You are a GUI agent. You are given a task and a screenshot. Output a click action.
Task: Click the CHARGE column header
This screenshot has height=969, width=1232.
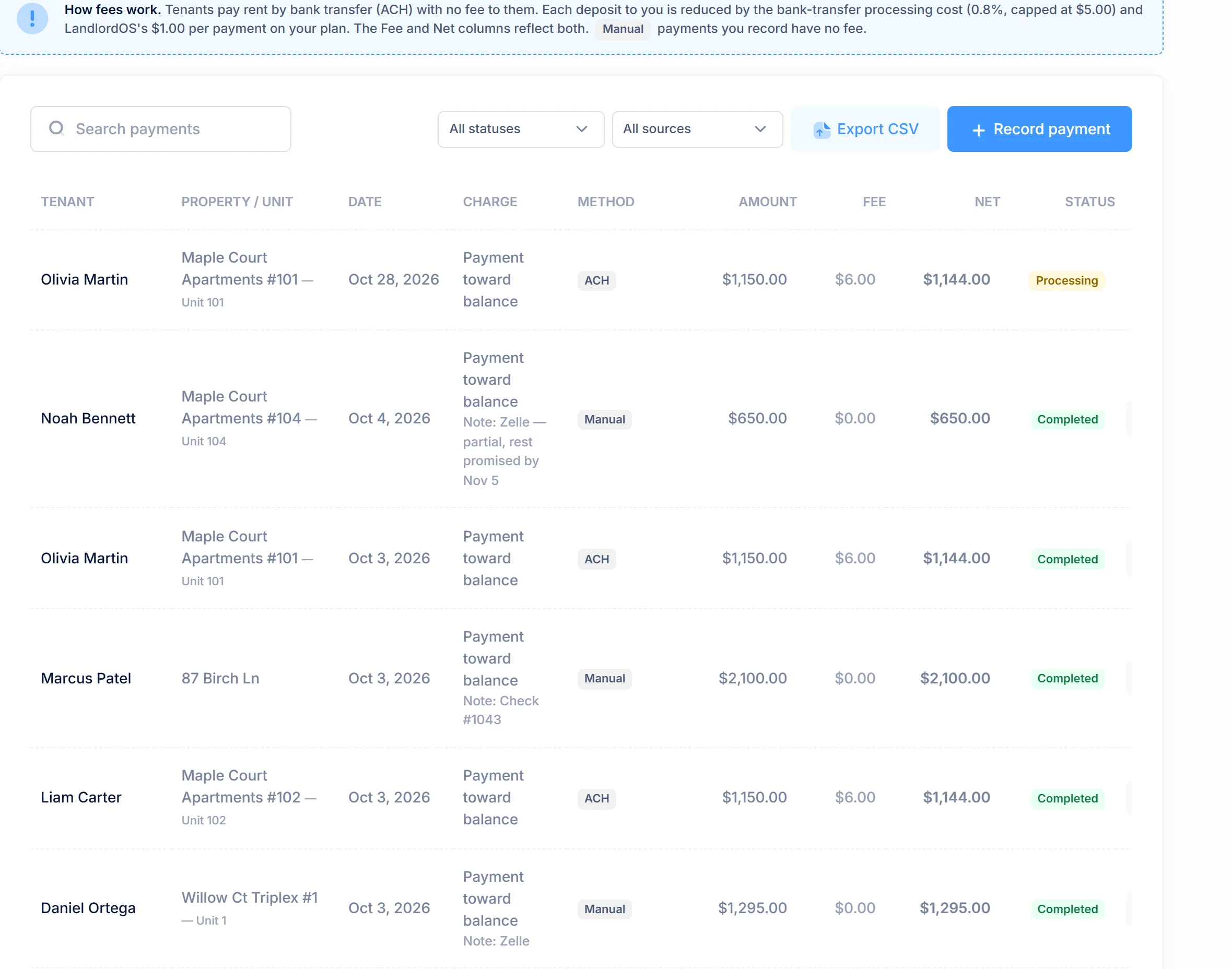[490, 202]
